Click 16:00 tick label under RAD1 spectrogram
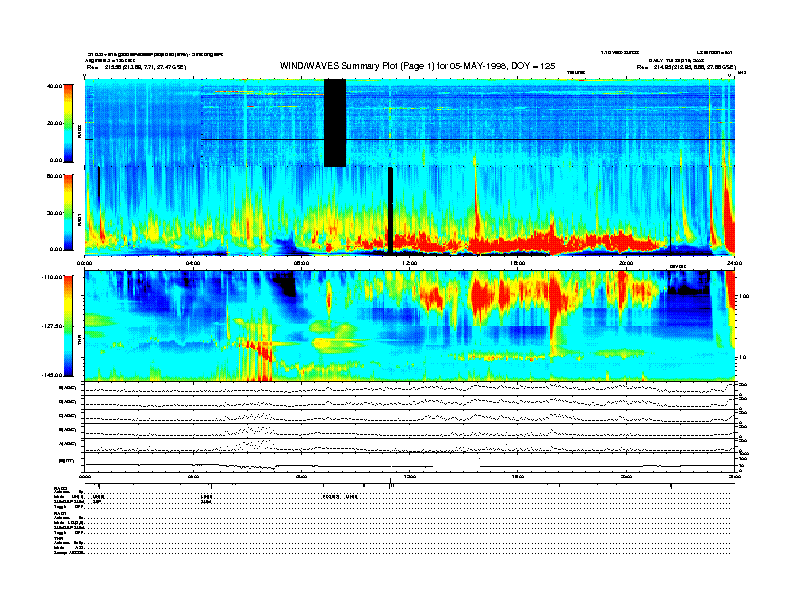The height and width of the screenshot is (612, 792). pyautogui.click(x=518, y=263)
